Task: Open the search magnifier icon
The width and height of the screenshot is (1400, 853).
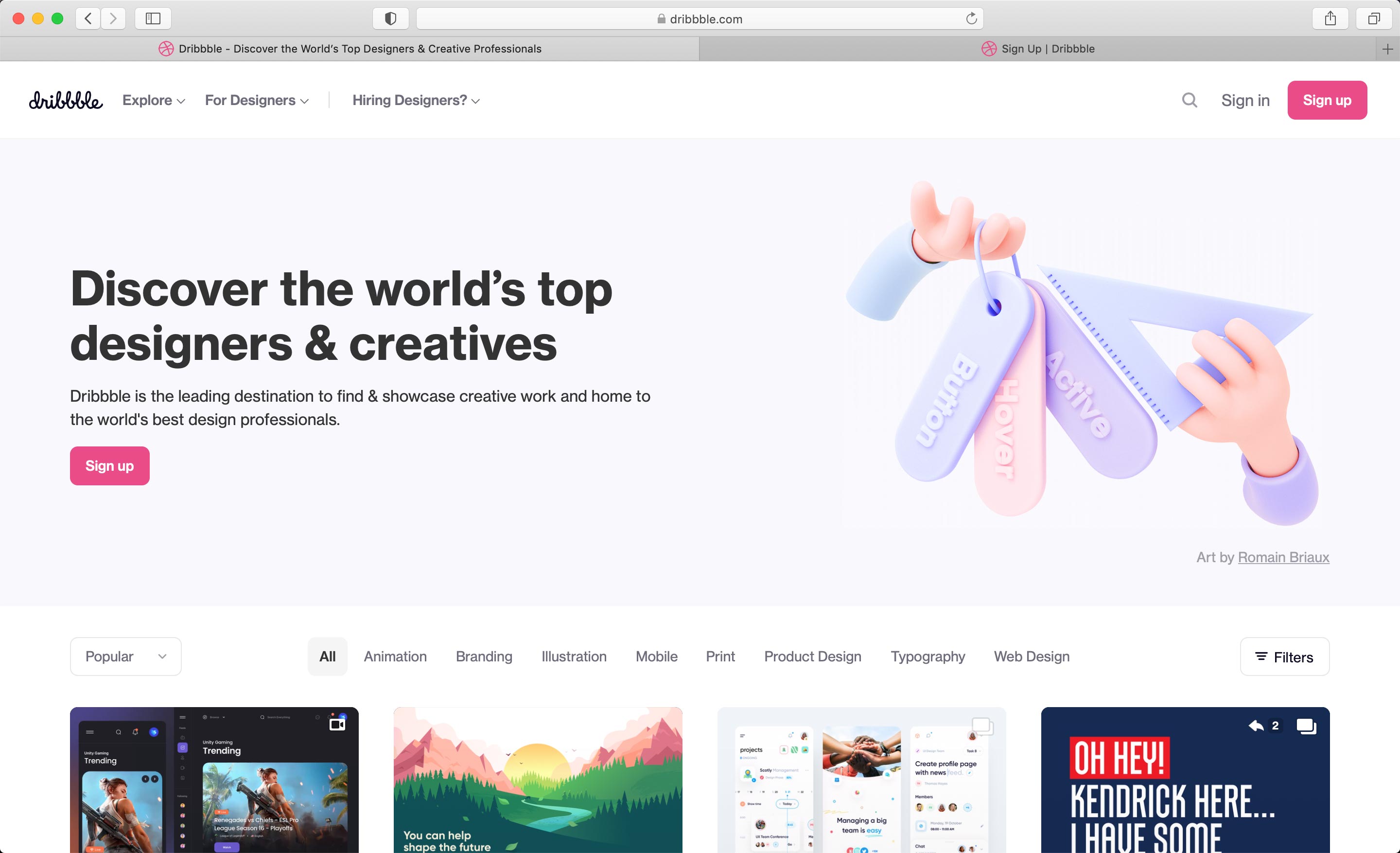Action: 1189,100
